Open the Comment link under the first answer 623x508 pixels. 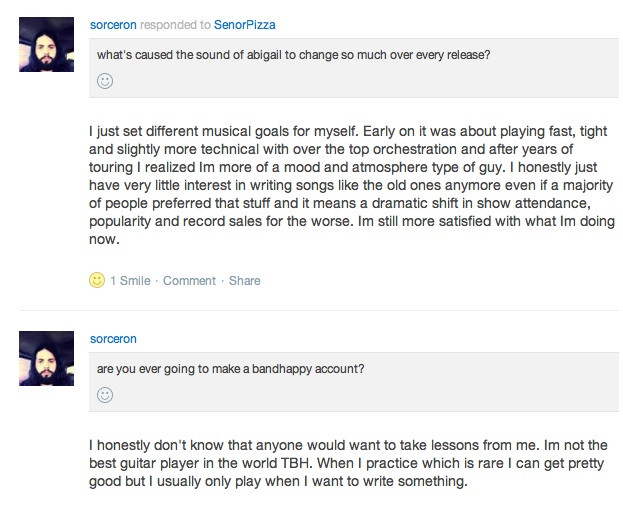click(189, 281)
